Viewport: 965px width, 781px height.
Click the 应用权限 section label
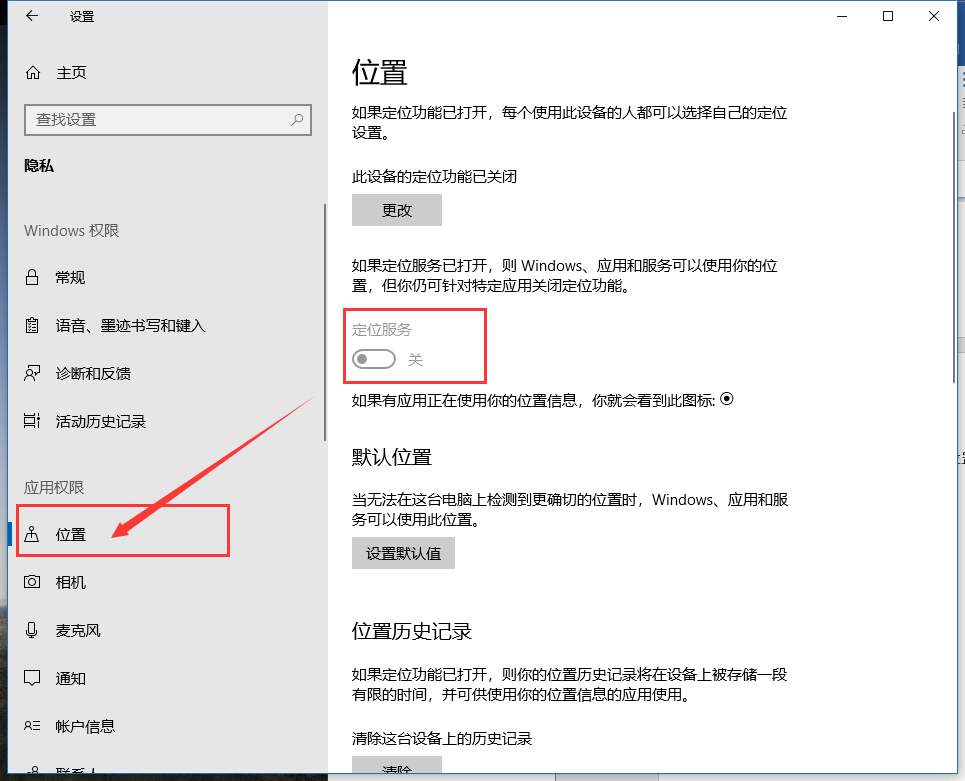coord(54,487)
